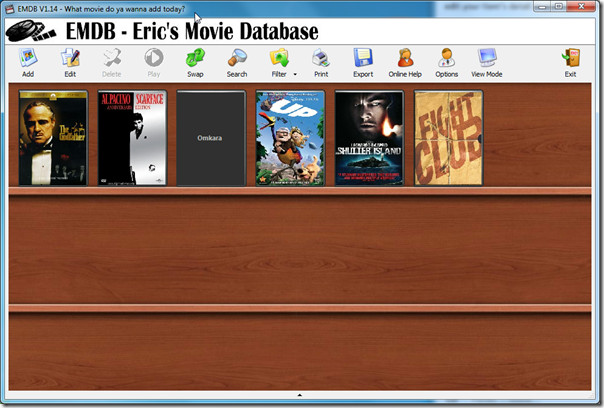This screenshot has width=604, height=408.
Task: Click the EMDB film reel logo
Action: [x=31, y=31]
